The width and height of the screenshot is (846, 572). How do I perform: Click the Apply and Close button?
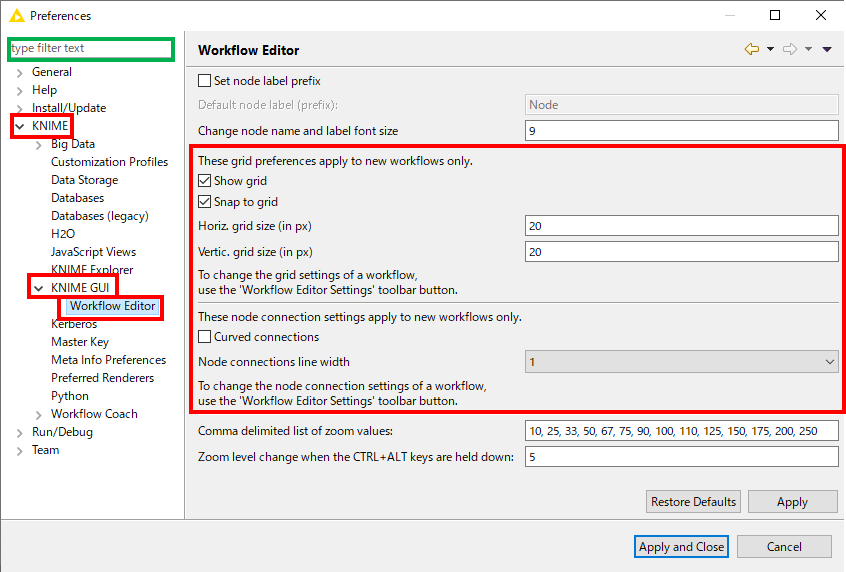tap(681, 547)
